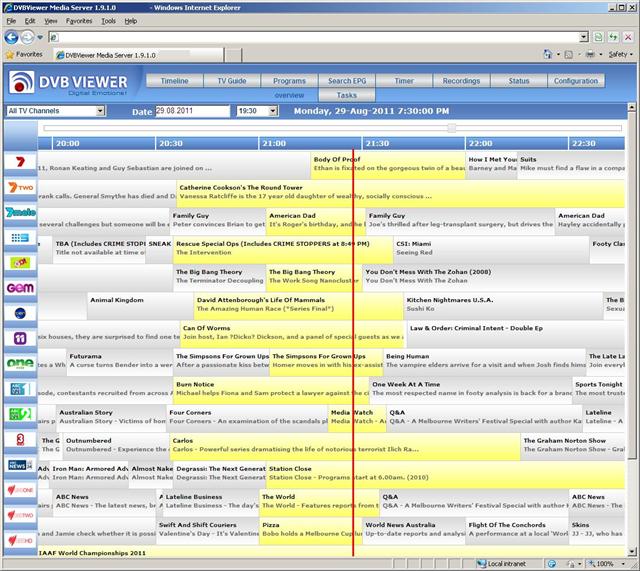Open the Status tab
Image resolution: width=640 pixels, height=571 pixels.
pyautogui.click(x=519, y=81)
